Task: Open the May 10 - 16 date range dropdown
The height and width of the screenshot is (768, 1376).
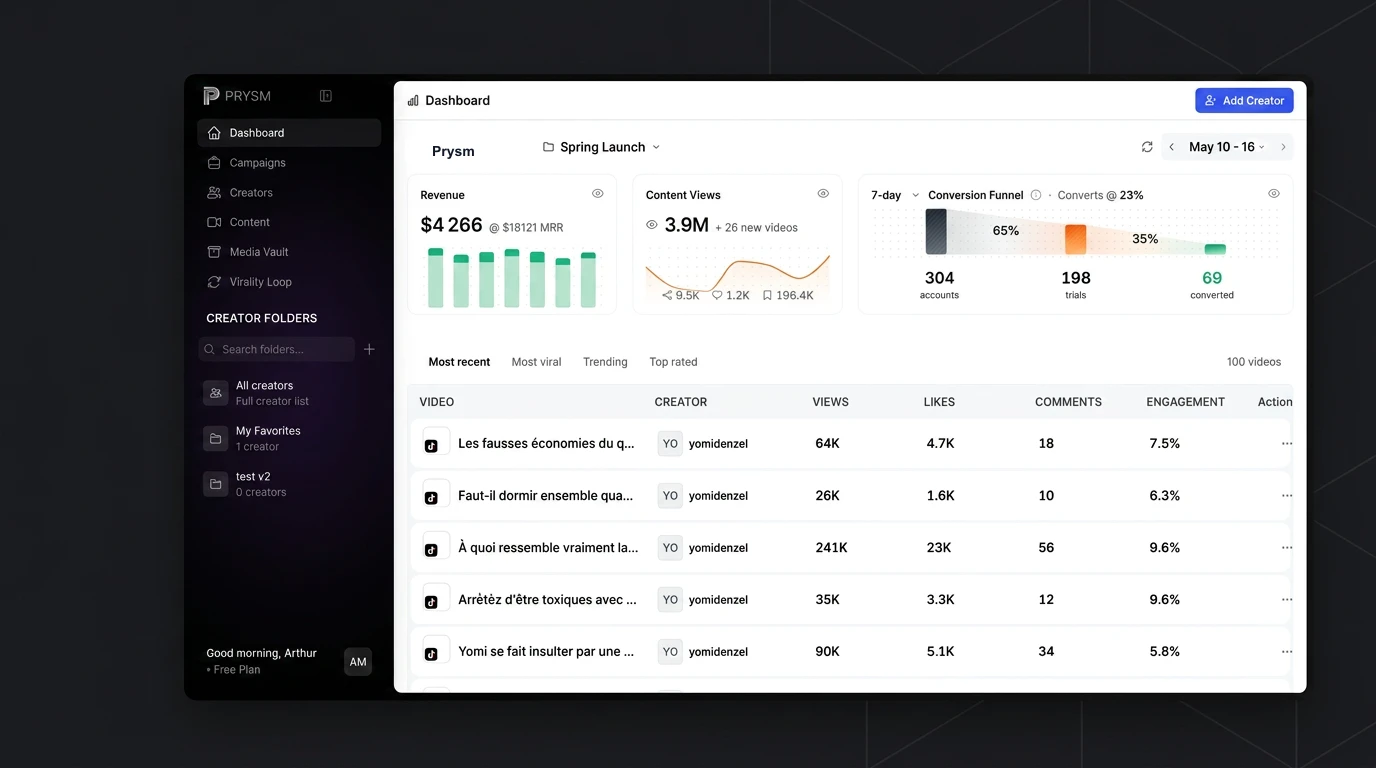Action: (1227, 147)
